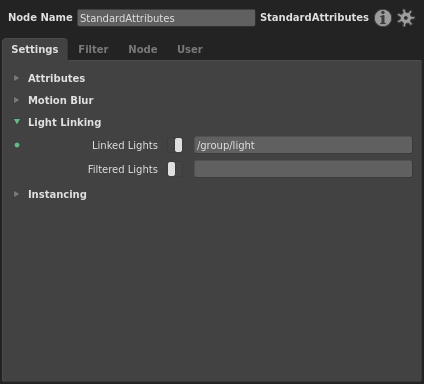Switch to the User tab
424x384 pixels.
pyautogui.click(x=190, y=49)
